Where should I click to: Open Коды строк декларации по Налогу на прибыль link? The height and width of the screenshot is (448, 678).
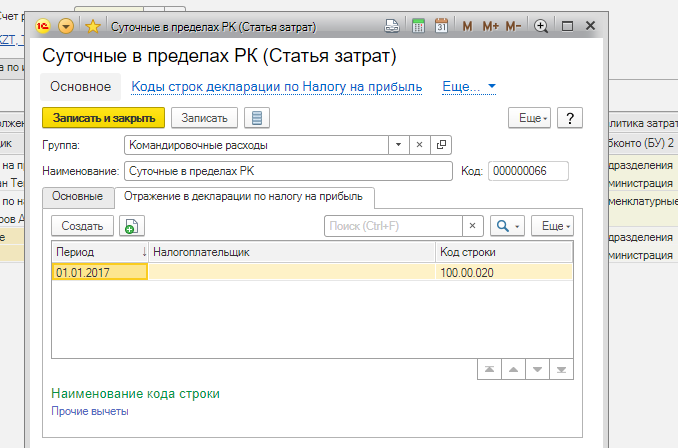[x=277, y=86]
